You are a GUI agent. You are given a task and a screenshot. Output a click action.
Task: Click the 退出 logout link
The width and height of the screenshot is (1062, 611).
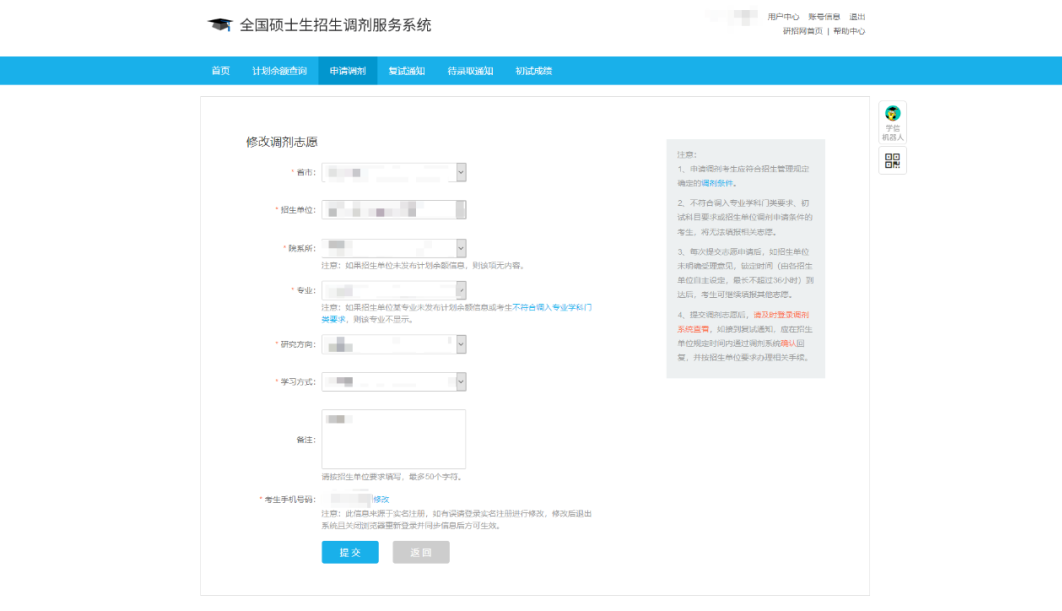(857, 17)
